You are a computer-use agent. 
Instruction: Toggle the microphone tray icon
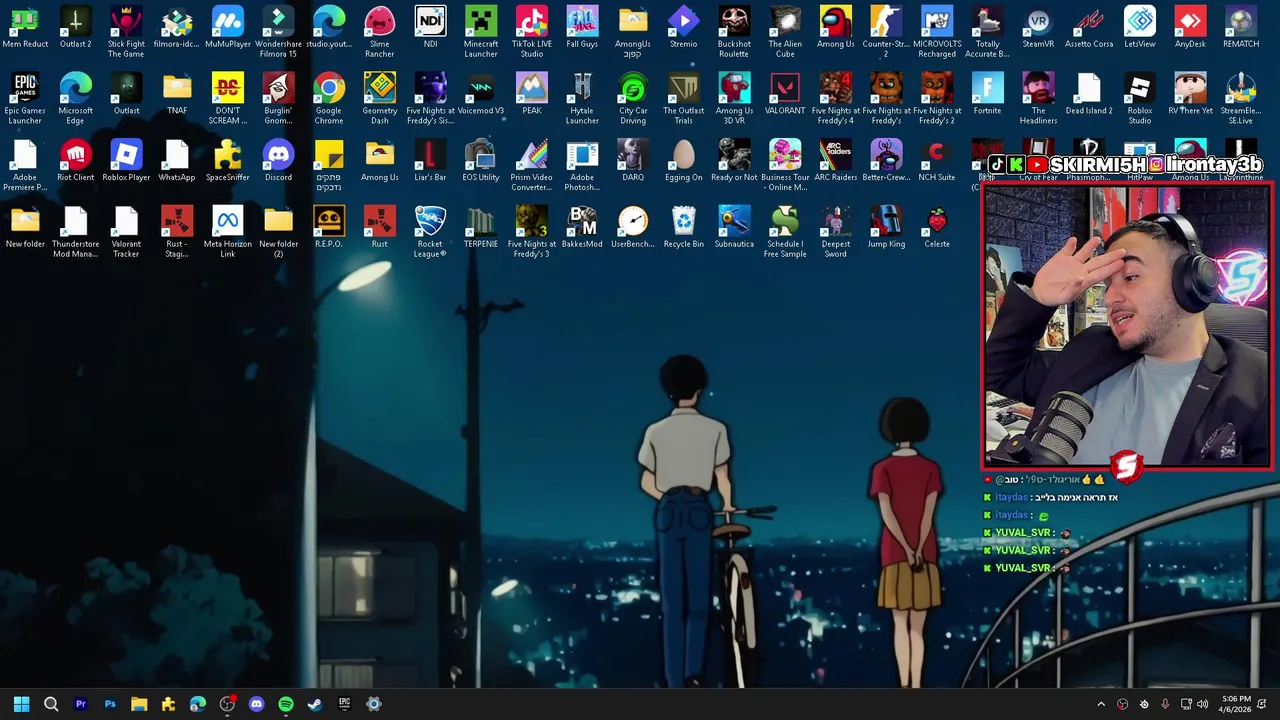tap(1165, 704)
